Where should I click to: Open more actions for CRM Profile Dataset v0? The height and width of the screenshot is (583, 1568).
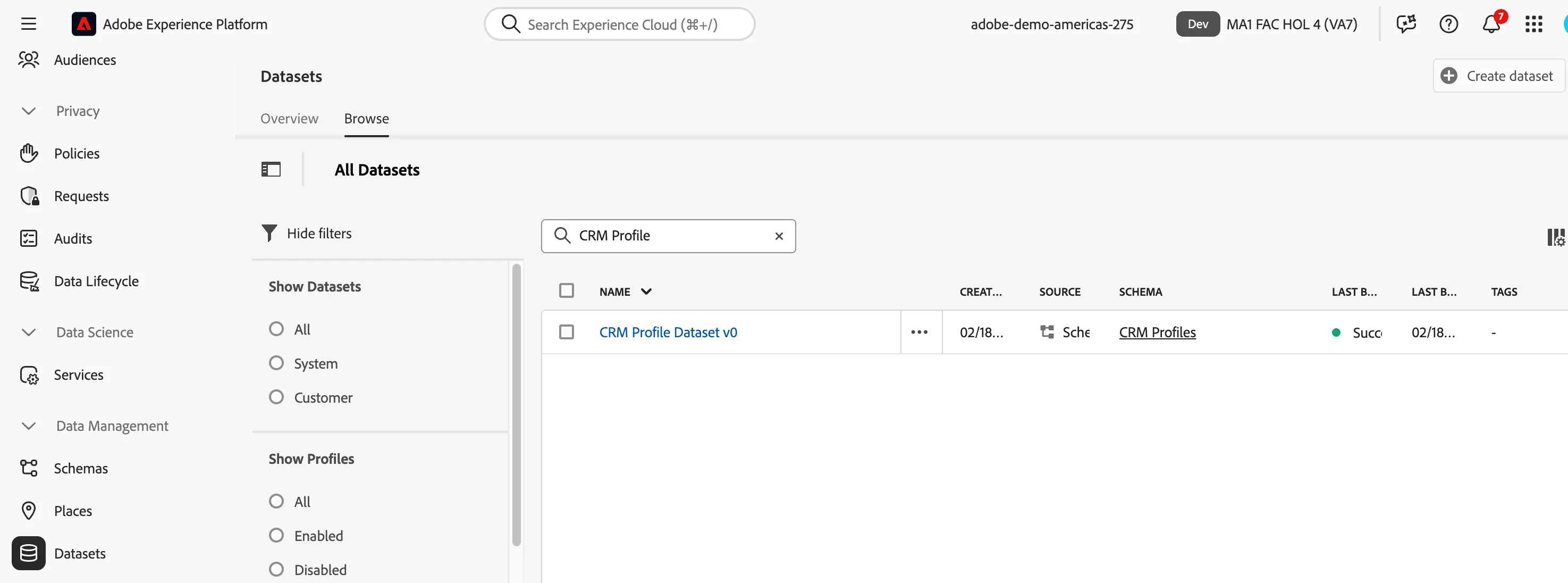(919, 332)
